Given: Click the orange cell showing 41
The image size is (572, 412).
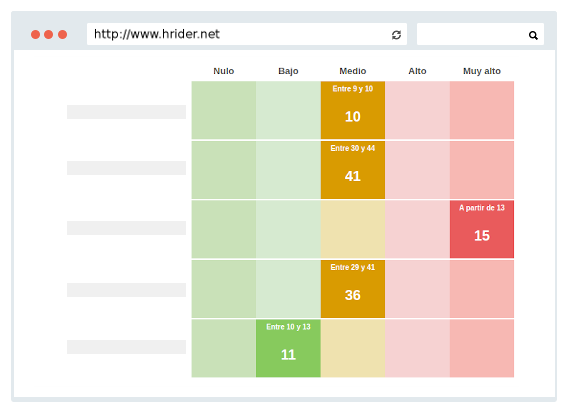Looking at the screenshot, I should (353, 170).
